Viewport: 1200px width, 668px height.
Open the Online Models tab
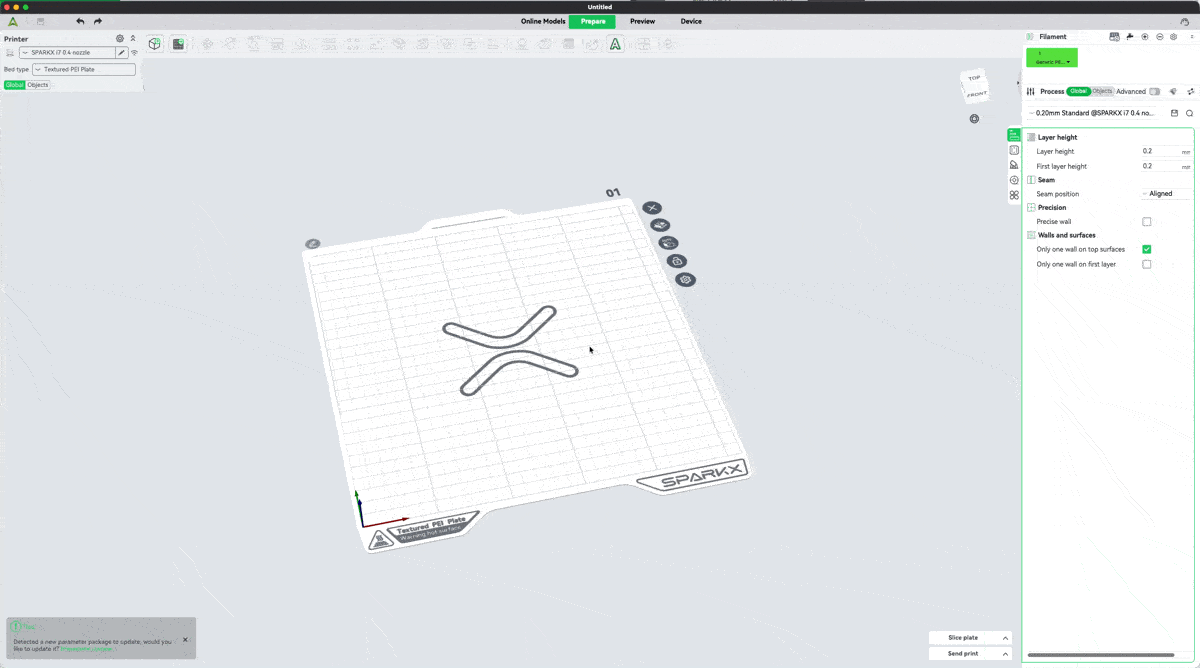point(543,21)
